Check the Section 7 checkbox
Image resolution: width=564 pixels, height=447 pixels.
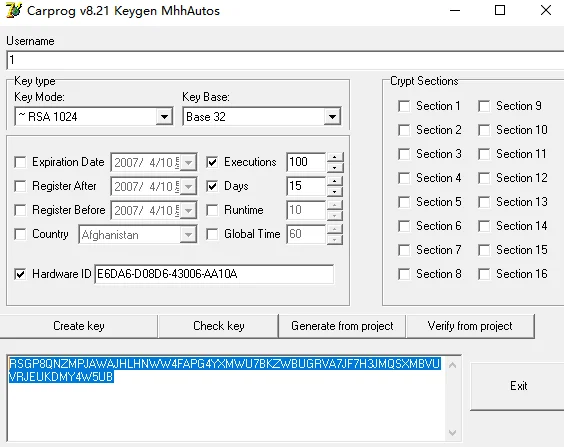coord(404,250)
